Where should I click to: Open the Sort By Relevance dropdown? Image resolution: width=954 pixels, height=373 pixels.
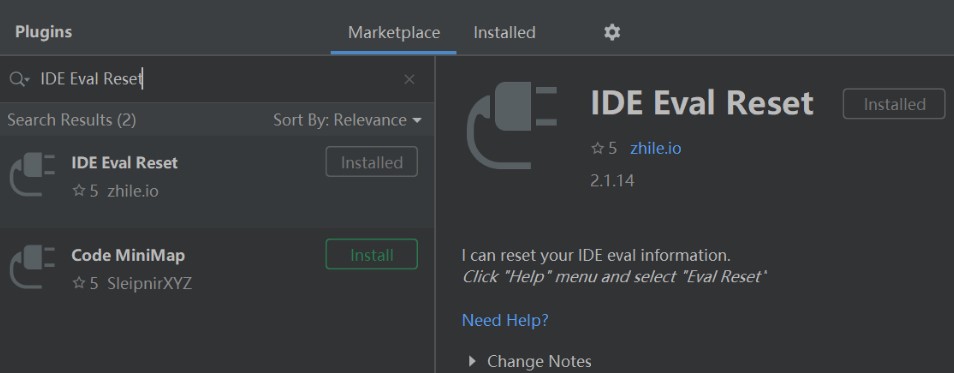point(347,120)
